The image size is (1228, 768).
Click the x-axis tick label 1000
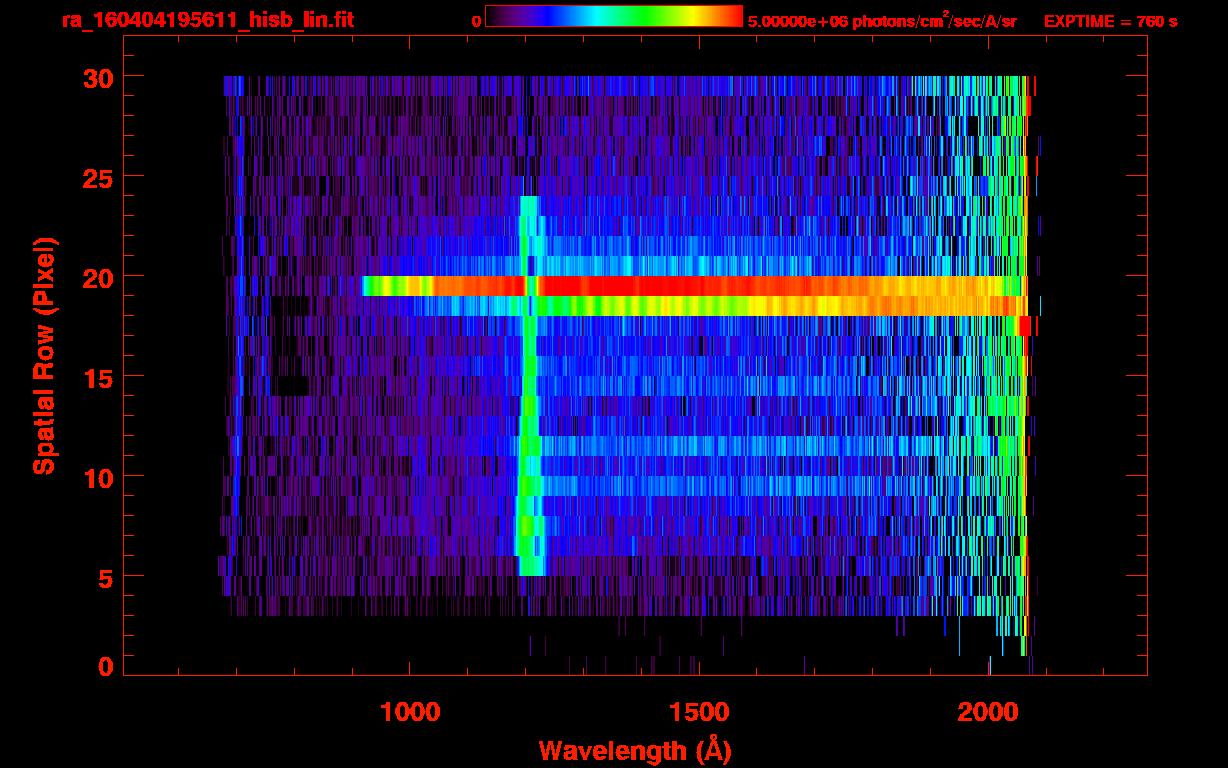click(410, 711)
